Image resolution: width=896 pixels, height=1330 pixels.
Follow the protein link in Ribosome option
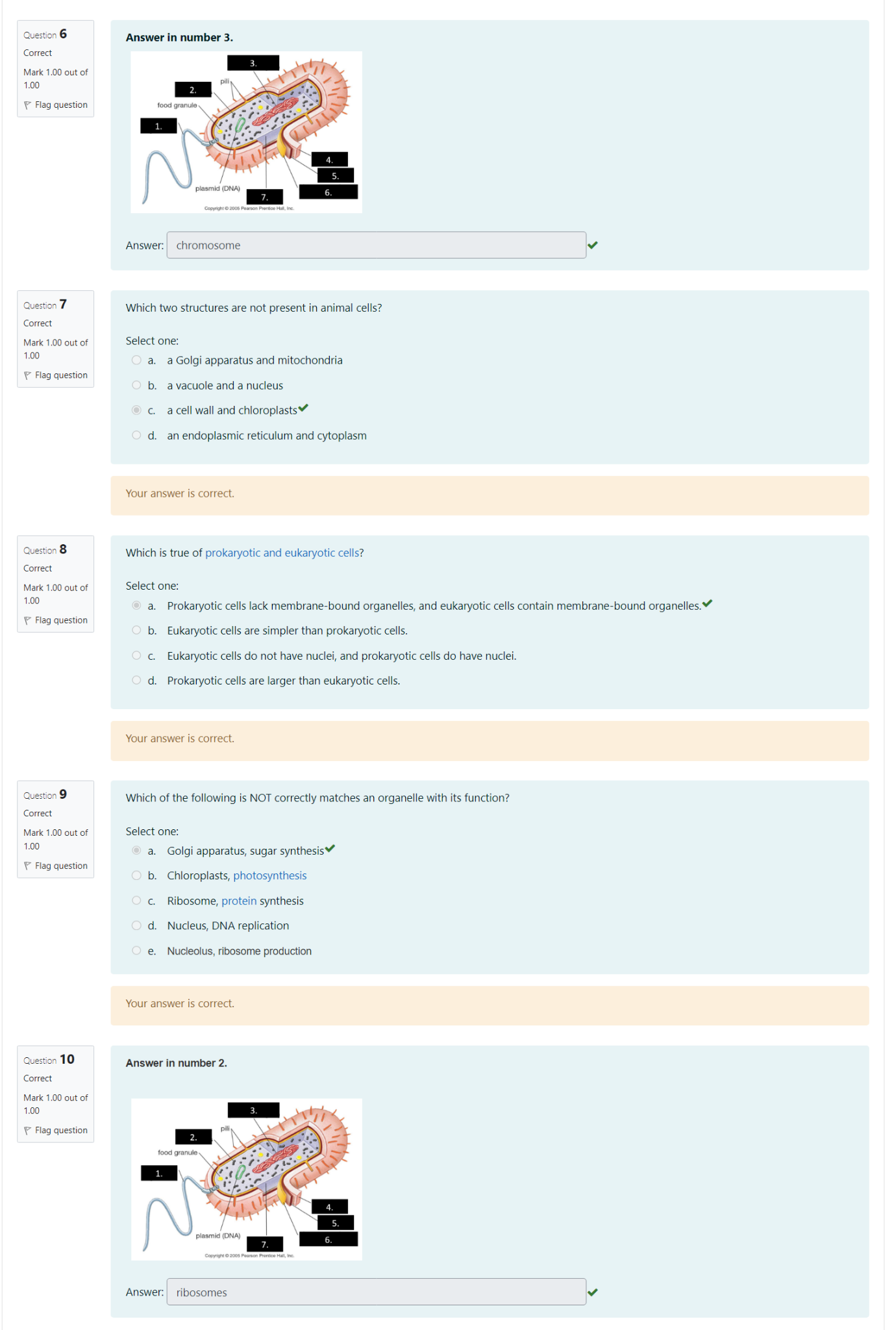pos(238,901)
